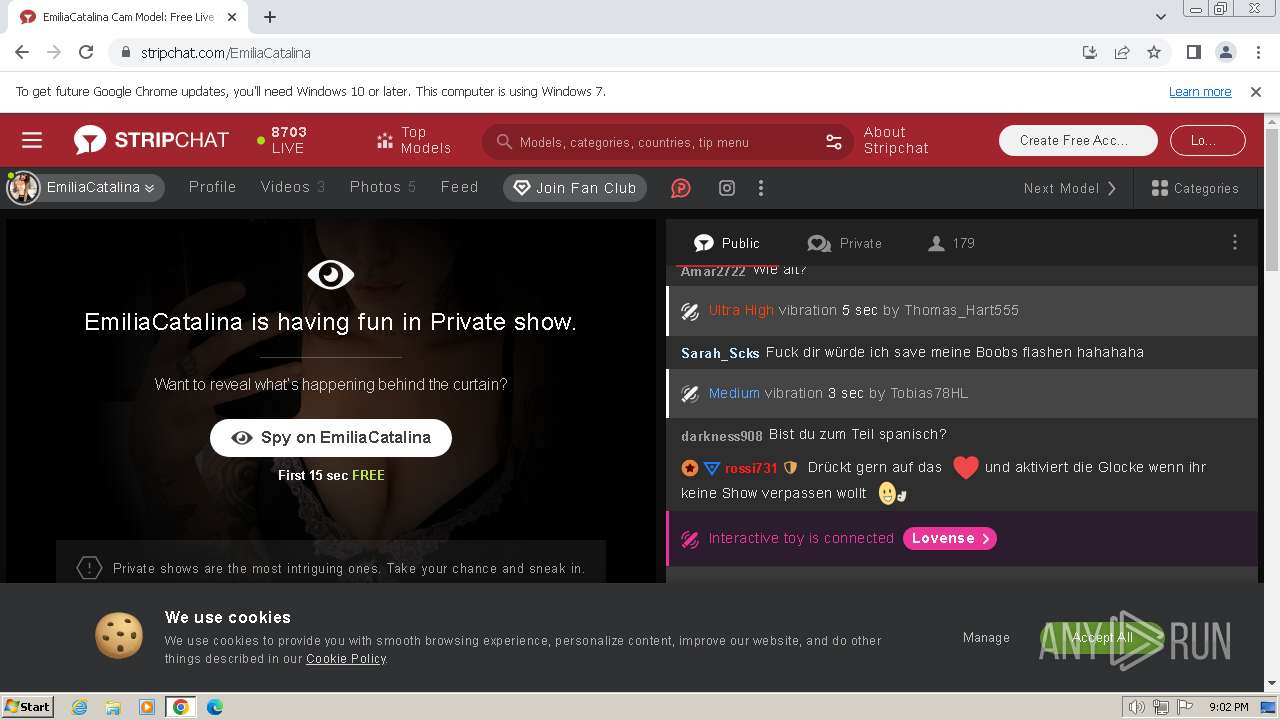Click the red heart in rossi731 message
Screen dimensions: 1280x720
click(x=965, y=467)
